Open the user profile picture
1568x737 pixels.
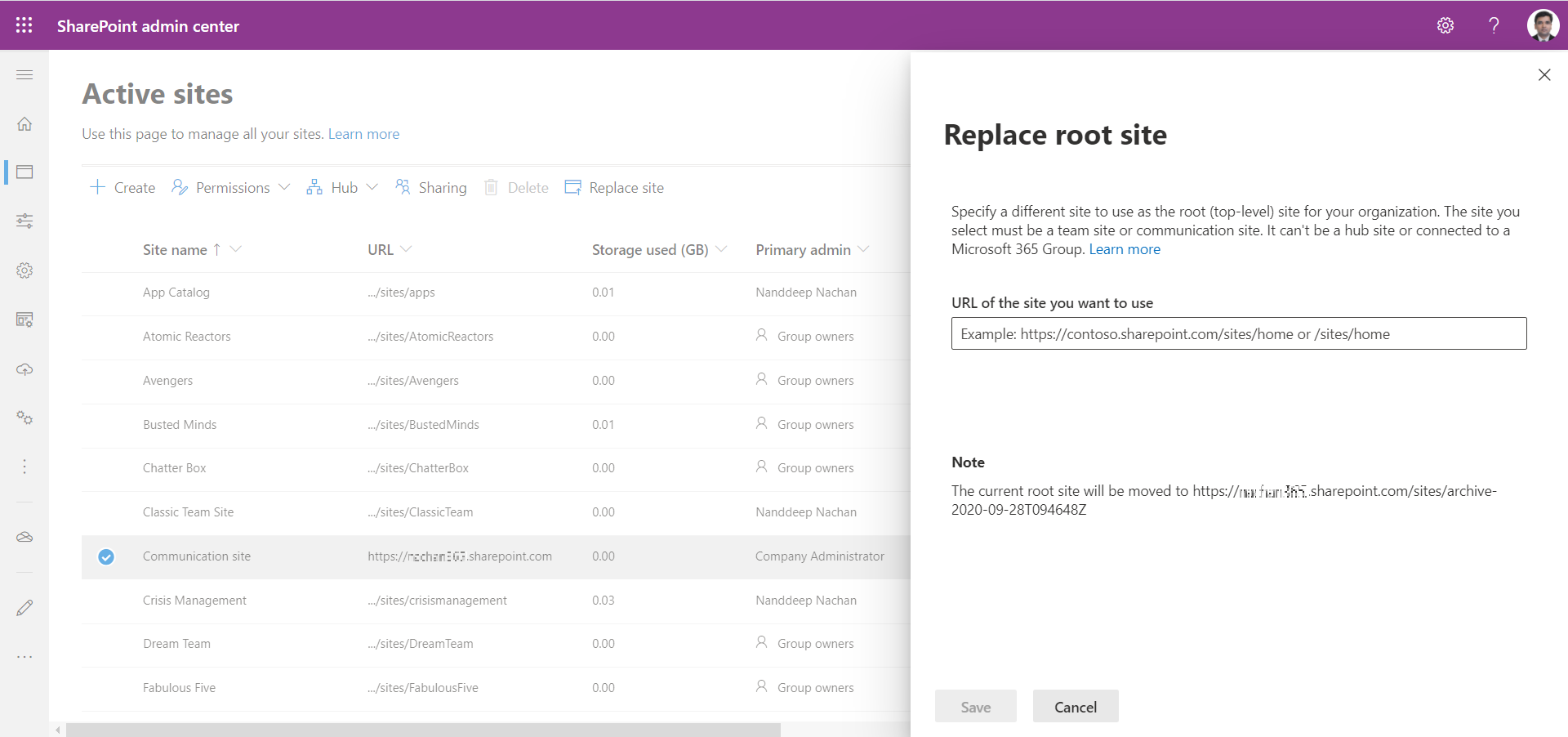pos(1543,25)
